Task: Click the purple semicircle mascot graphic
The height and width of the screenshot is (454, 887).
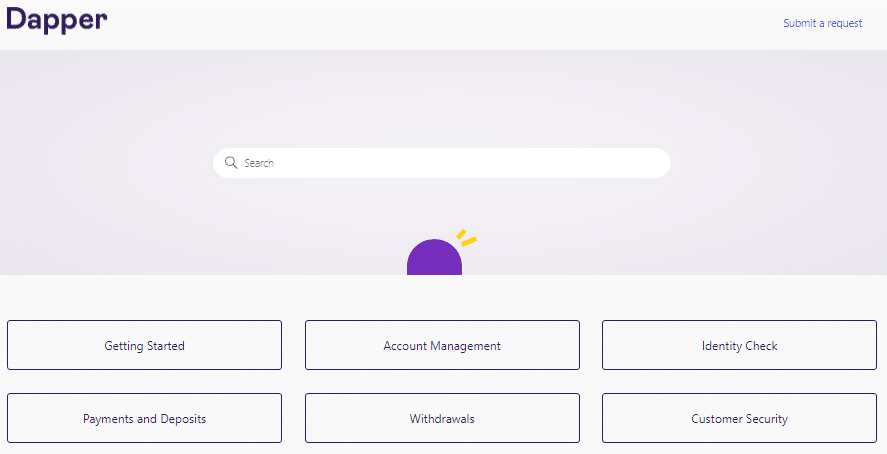Action: [x=434, y=259]
